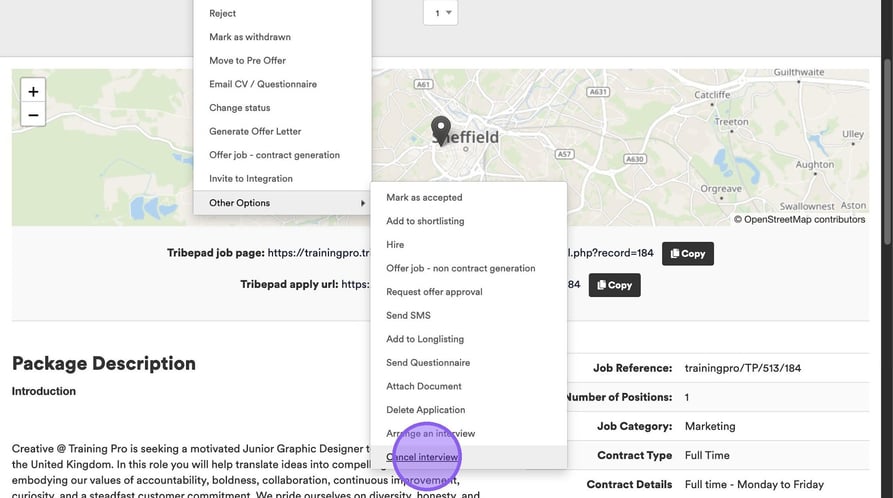
Task: Click the Sheffield map location pin
Action: pos(440,129)
